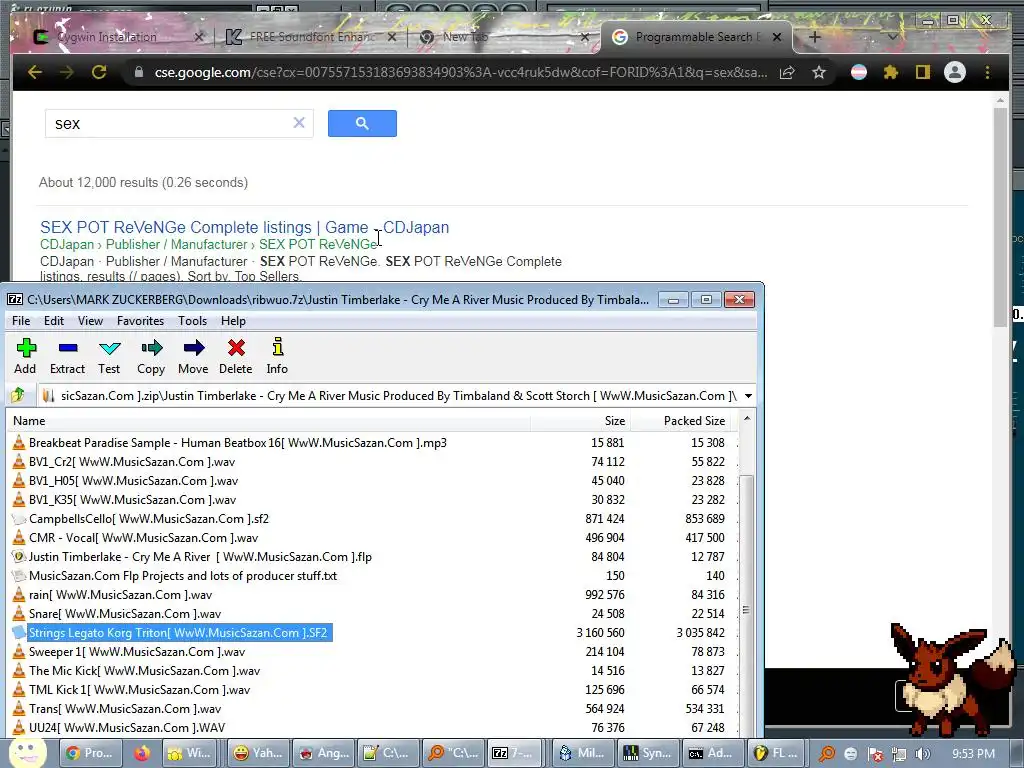Screen dimensions: 1024x768
Task: Click the striped extension icon in Chrome toolbar
Action: click(859, 72)
